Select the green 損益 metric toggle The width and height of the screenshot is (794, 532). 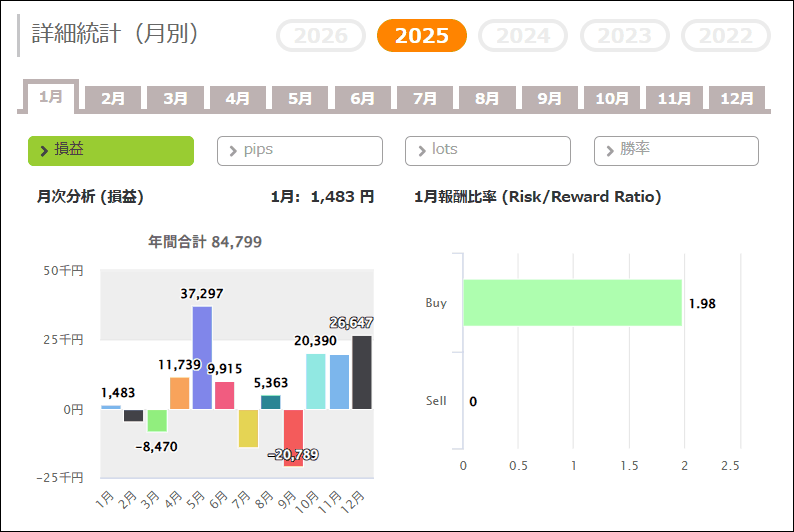[111, 151]
